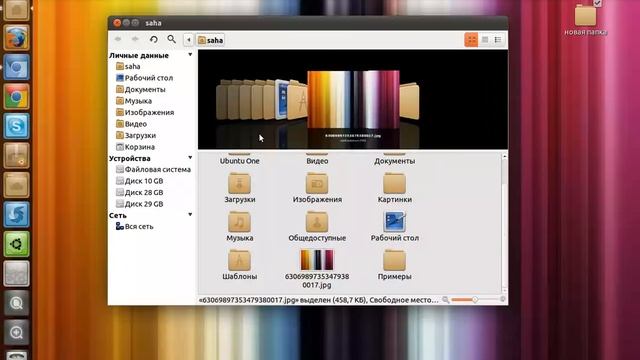Select Диск 29 GB device
Viewport: 640px width, 360px height.
click(140, 203)
